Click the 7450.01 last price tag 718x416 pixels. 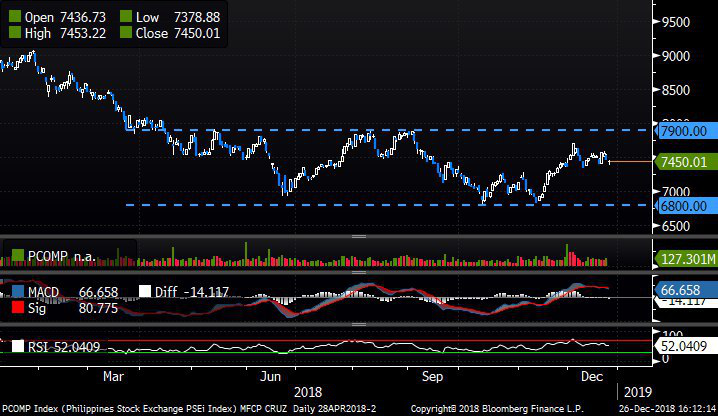684,161
